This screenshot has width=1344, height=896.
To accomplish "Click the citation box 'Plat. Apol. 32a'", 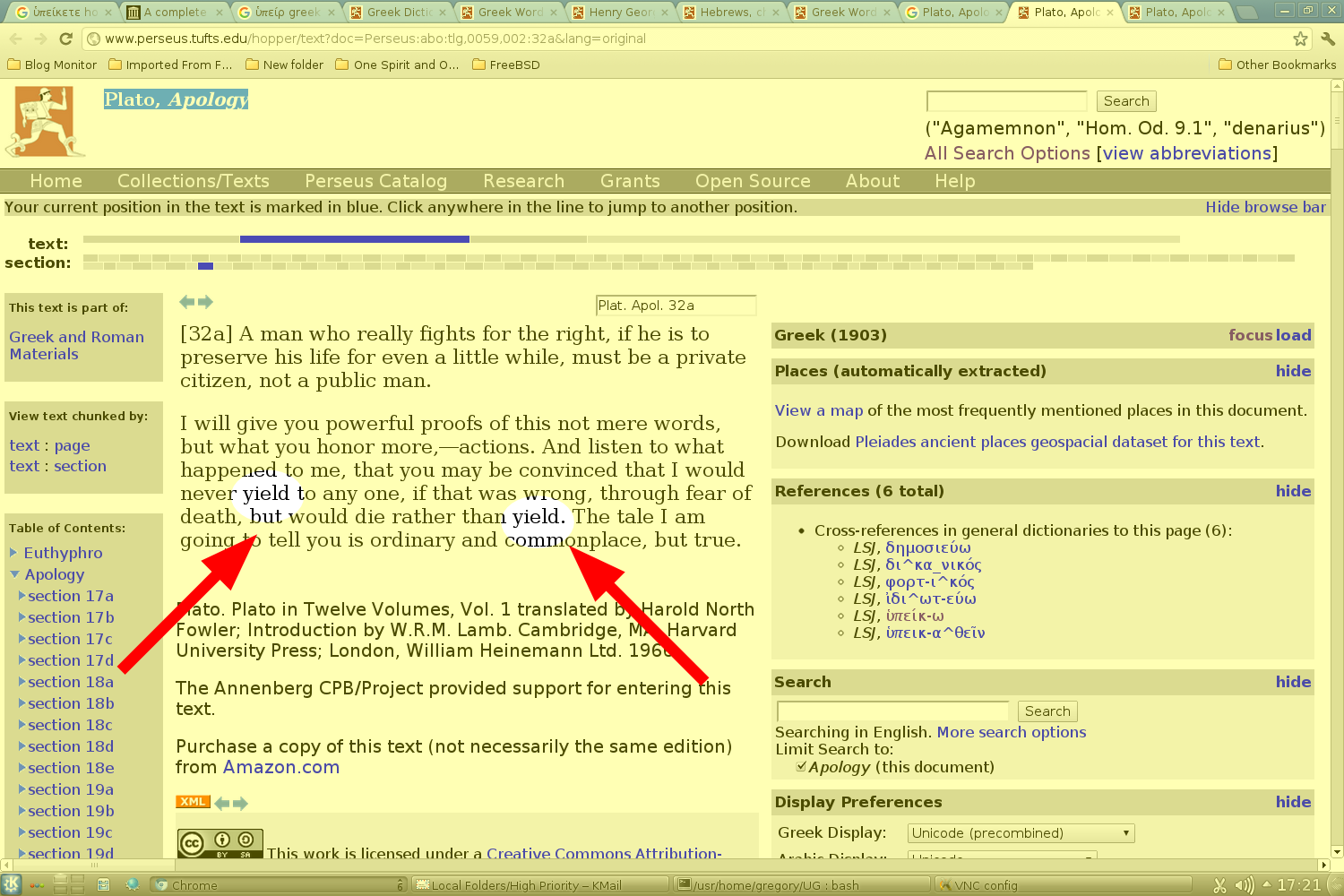I will click(676, 306).
